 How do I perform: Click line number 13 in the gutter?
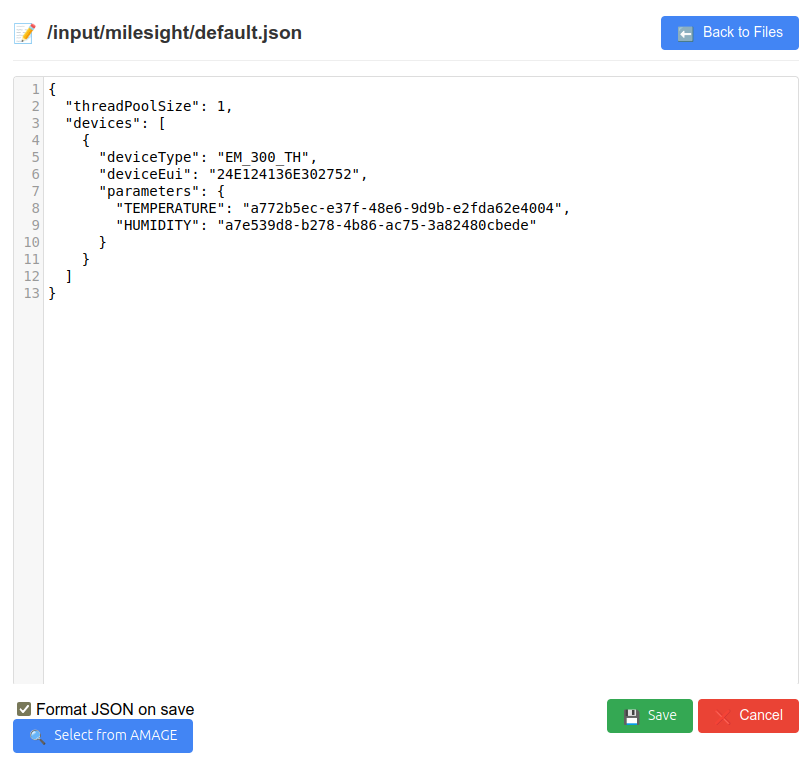click(x=32, y=293)
